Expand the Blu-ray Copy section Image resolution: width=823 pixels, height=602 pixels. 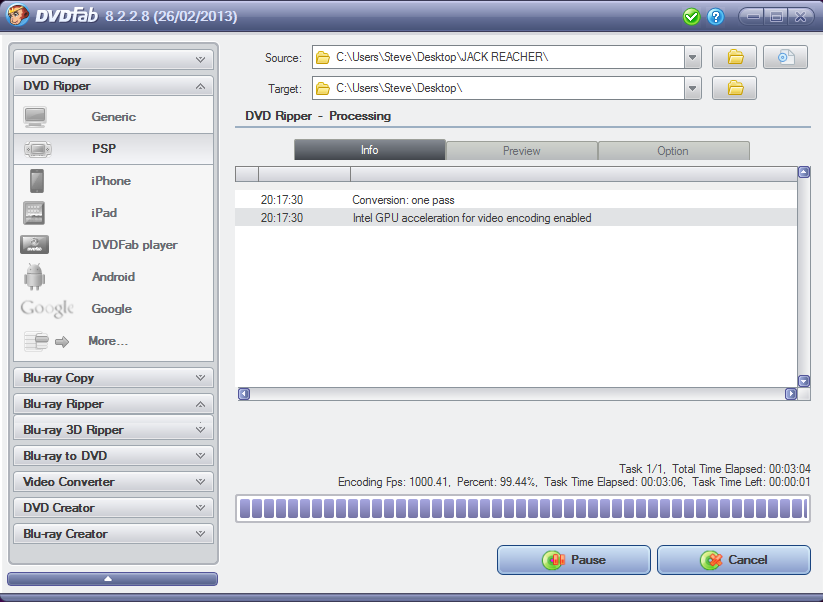113,378
